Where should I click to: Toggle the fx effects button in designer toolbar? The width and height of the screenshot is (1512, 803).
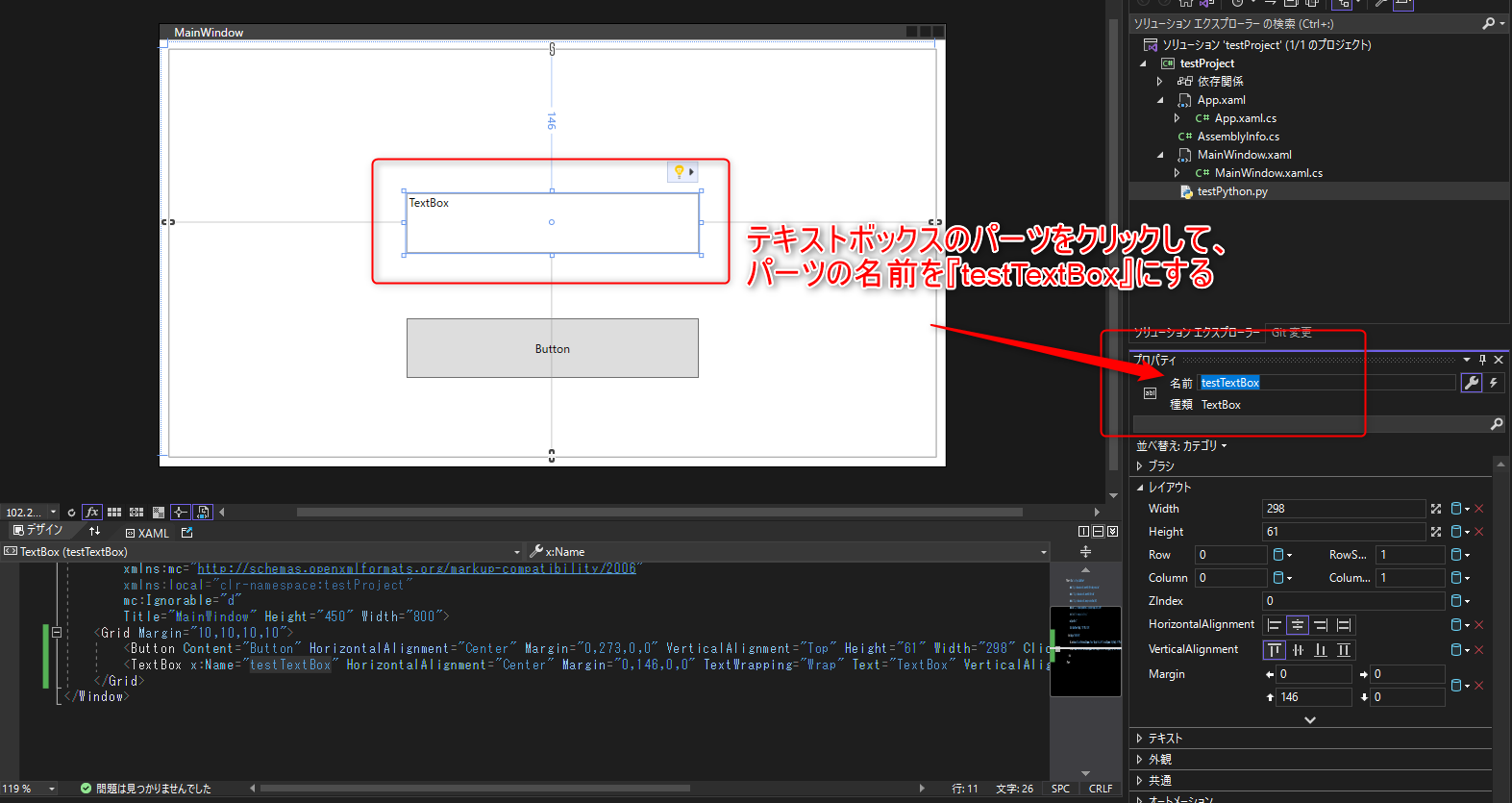pos(92,513)
